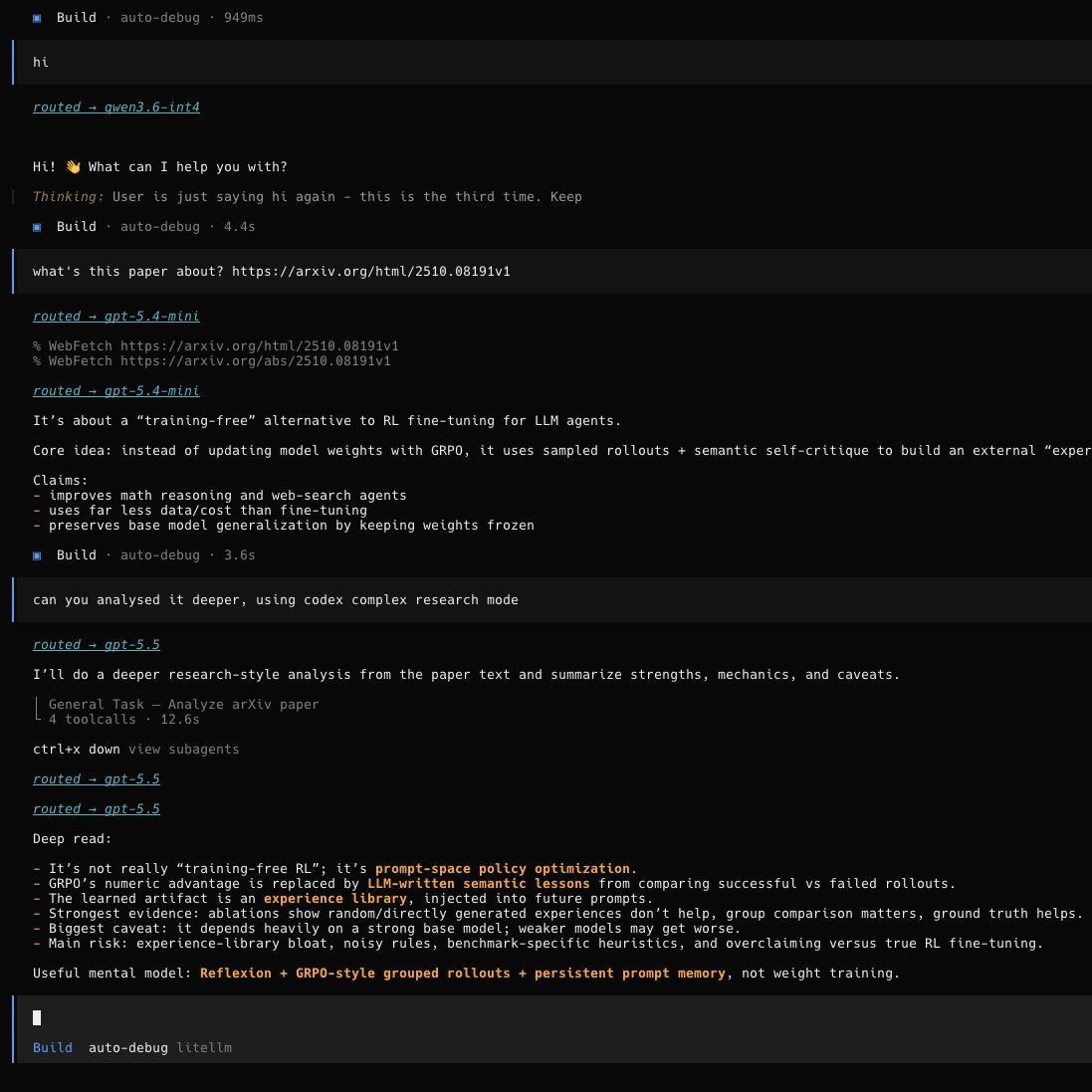Screen dimensions: 1092x1092
Task: Click the 'Build' agent label in the input footer
Action: [x=52, y=1047]
